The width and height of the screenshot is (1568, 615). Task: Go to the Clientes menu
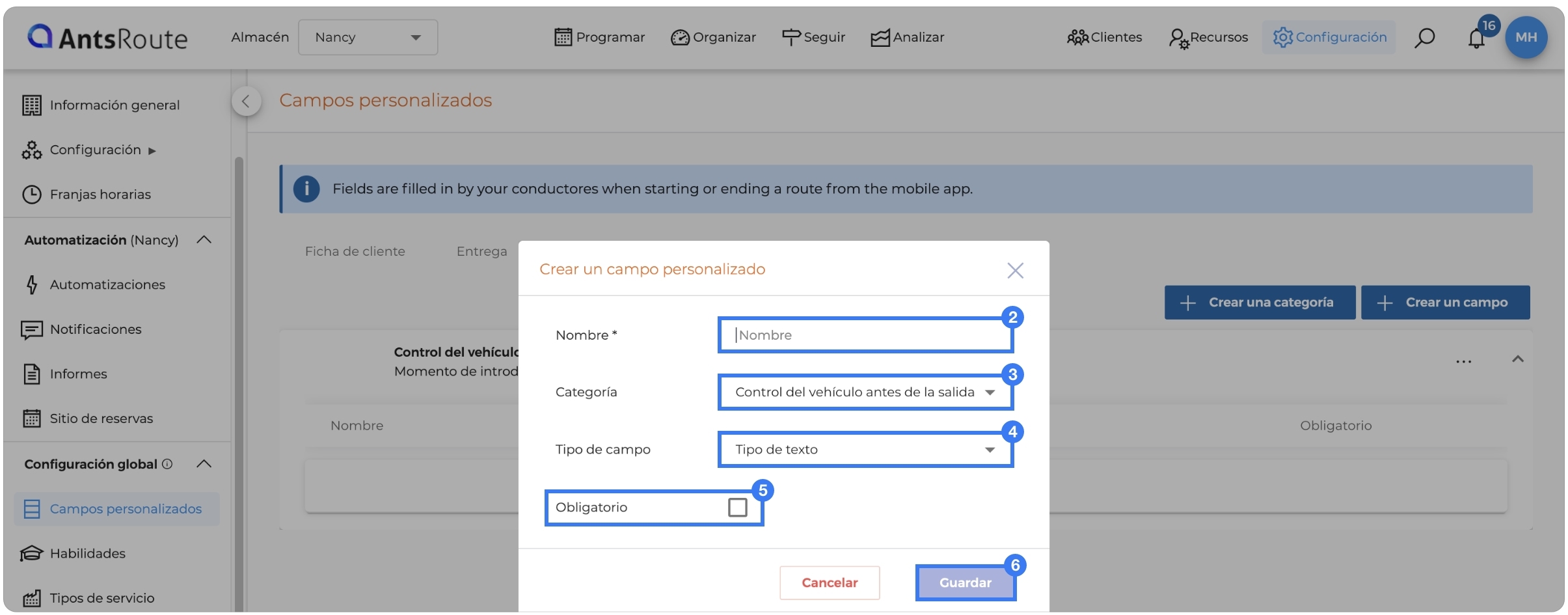pos(1105,37)
